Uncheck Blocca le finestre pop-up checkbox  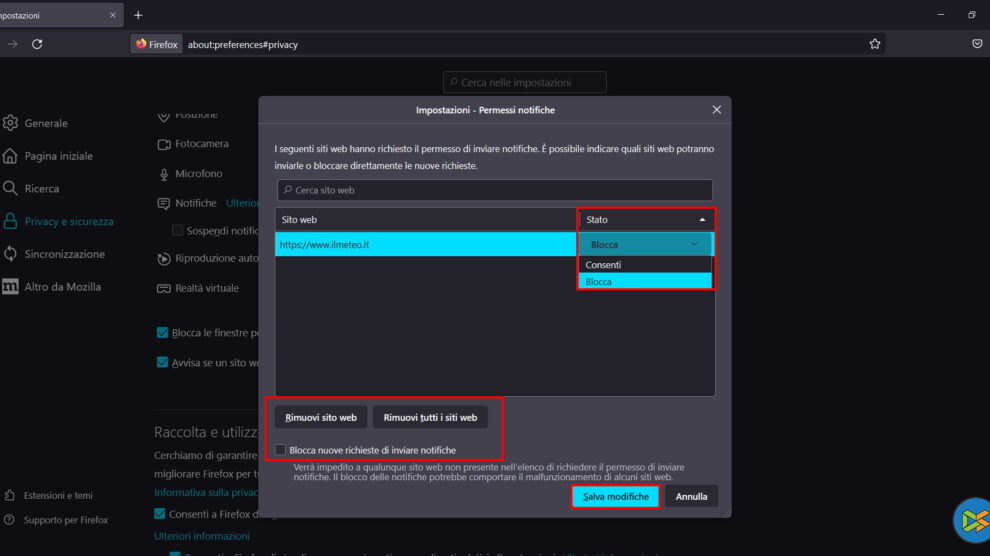pyautogui.click(x=162, y=332)
